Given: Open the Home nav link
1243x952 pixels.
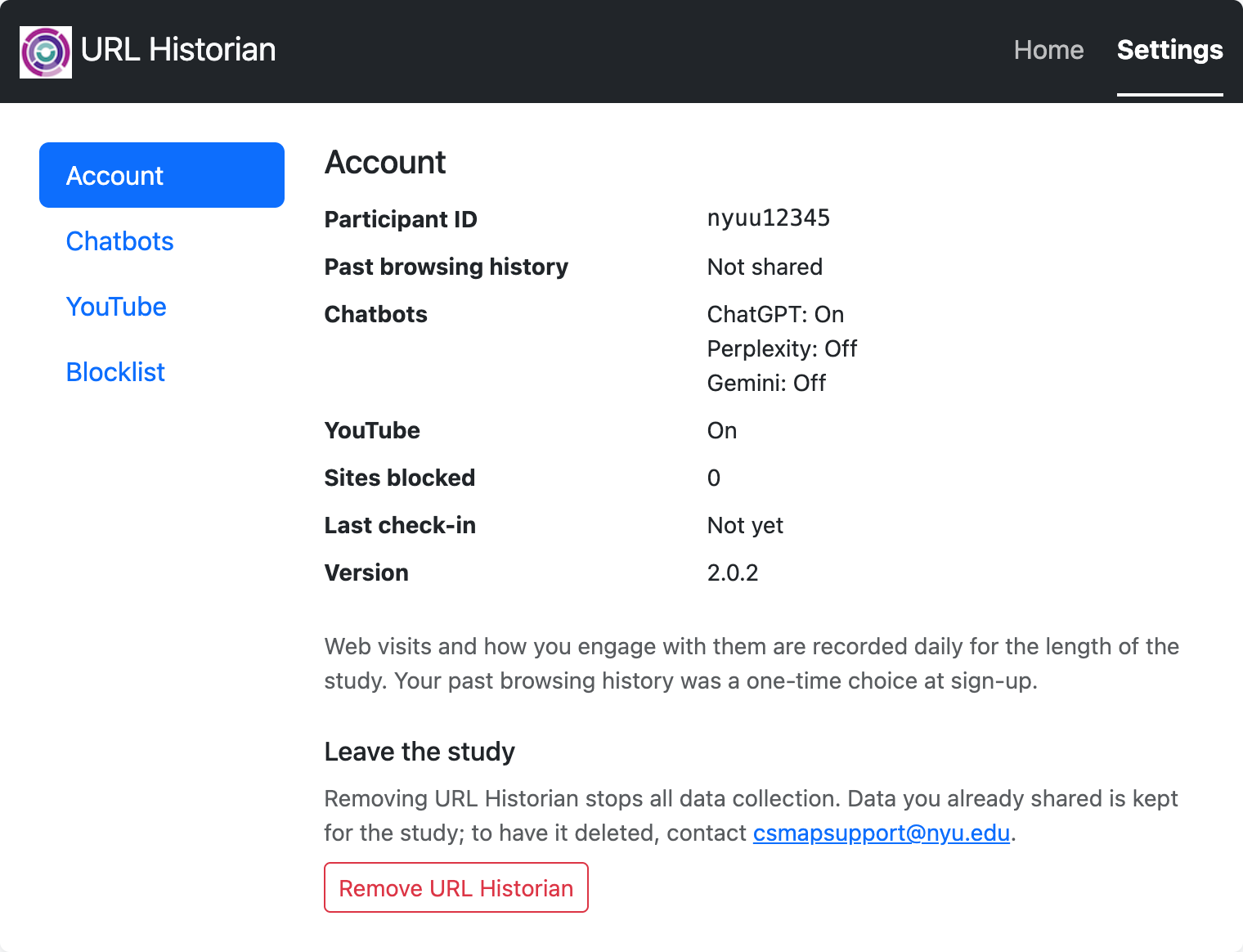Looking at the screenshot, I should click(1048, 50).
